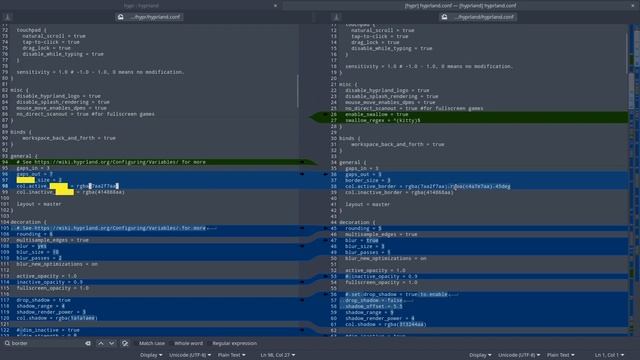Click the diff overview map on the far right
The height and width of the screenshot is (360, 640).
click(x=637, y=180)
